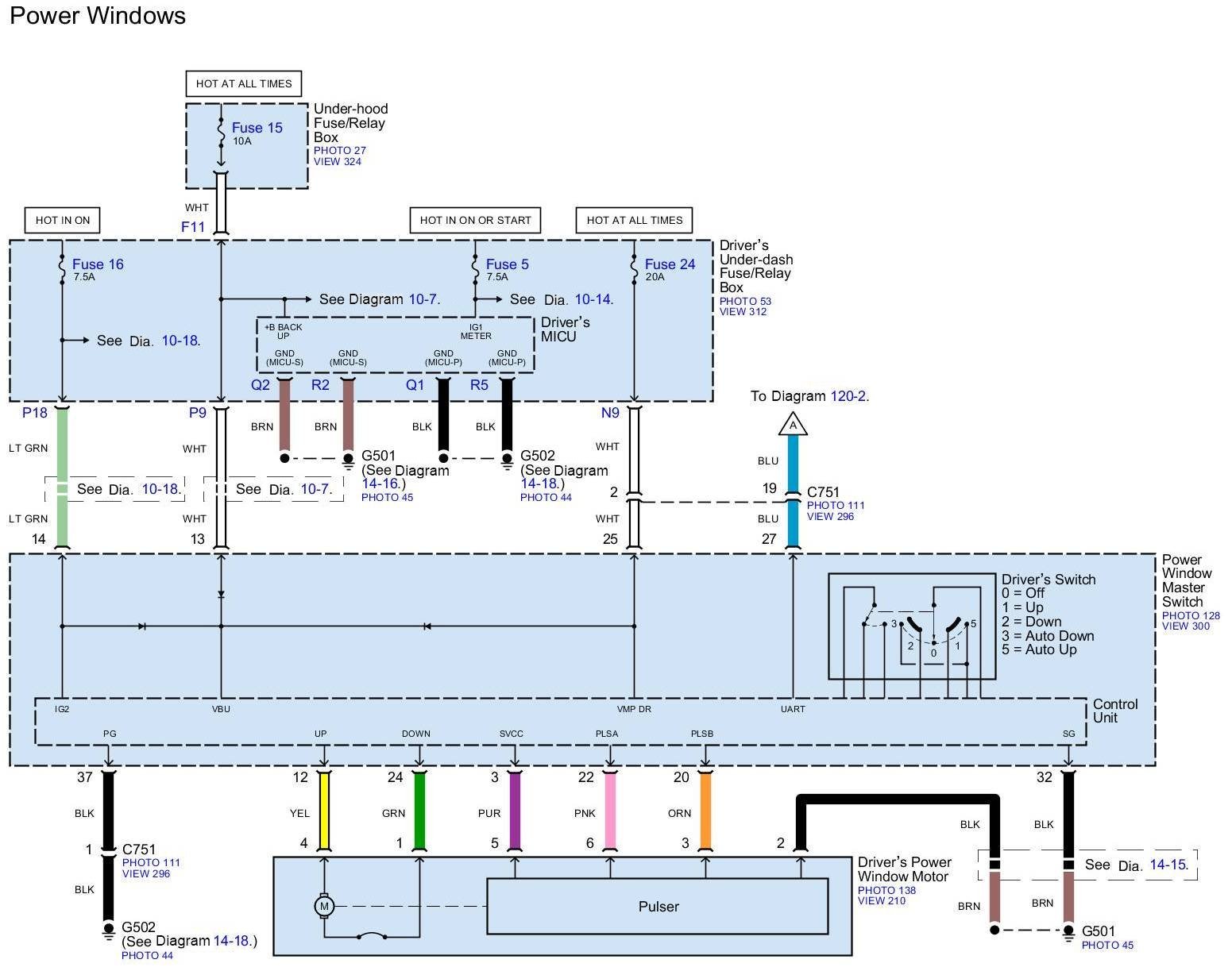Click the motor M symbol in window motor
The width and height of the screenshot is (1232, 971).
[323, 906]
